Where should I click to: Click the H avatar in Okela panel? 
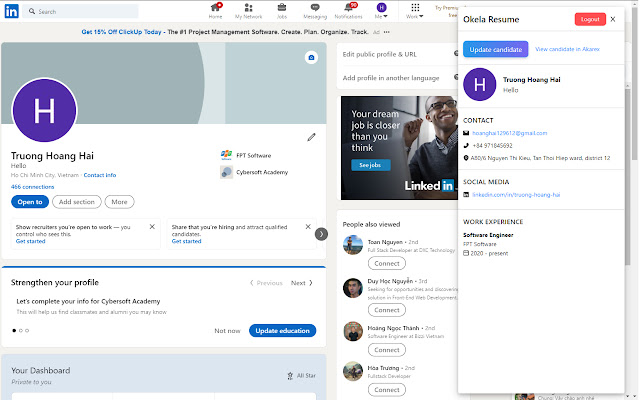(x=480, y=84)
